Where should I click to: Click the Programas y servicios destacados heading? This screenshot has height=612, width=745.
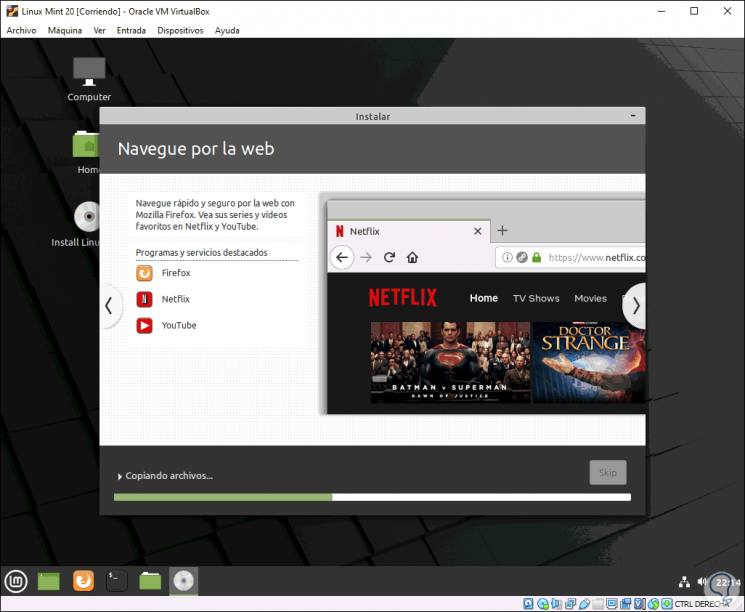[201, 253]
